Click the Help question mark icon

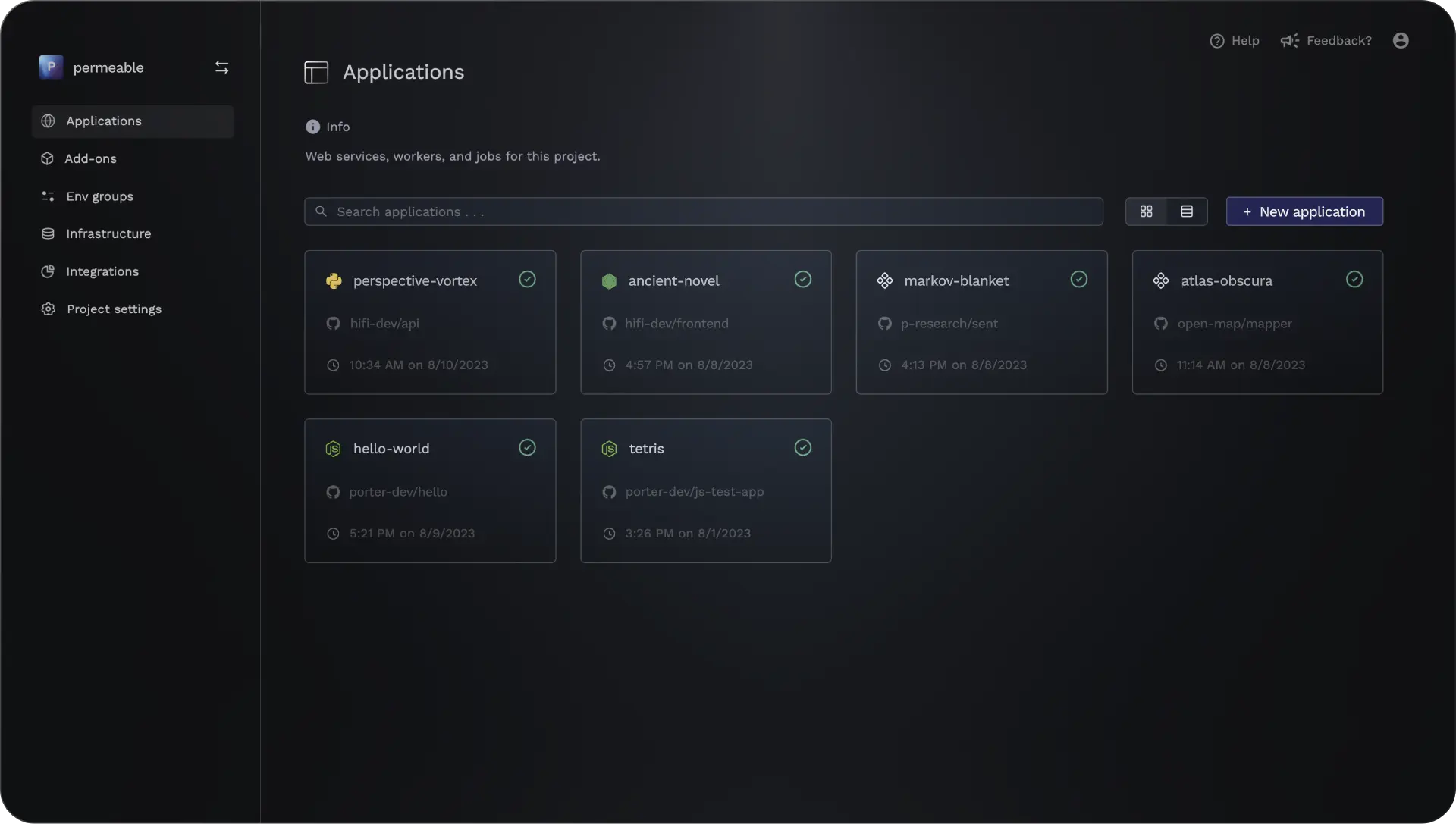click(1216, 41)
